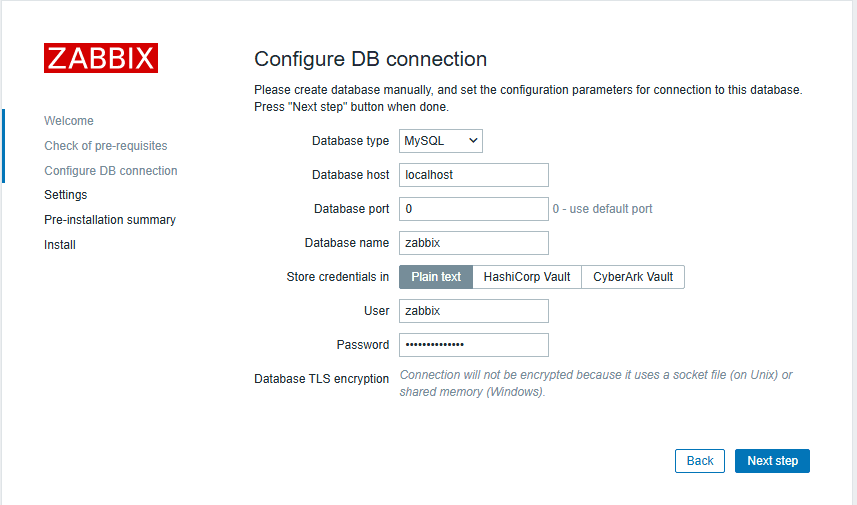Select the Database name input box
The width and height of the screenshot is (857, 505).
[473, 243]
